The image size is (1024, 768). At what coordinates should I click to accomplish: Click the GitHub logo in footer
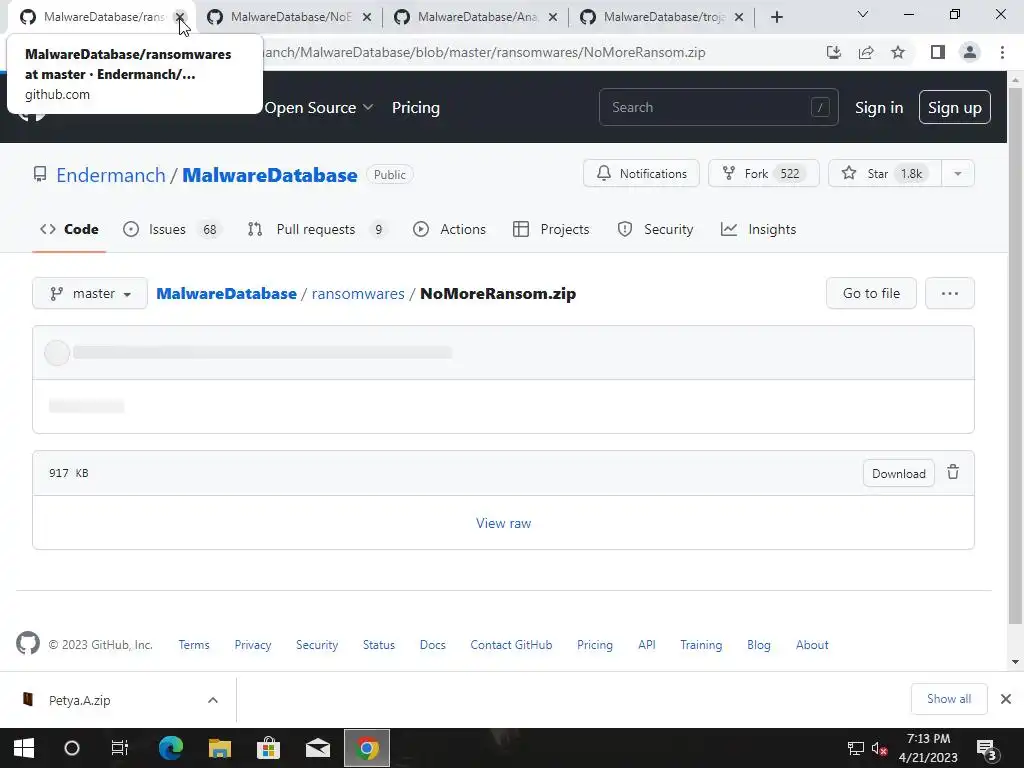pos(28,644)
